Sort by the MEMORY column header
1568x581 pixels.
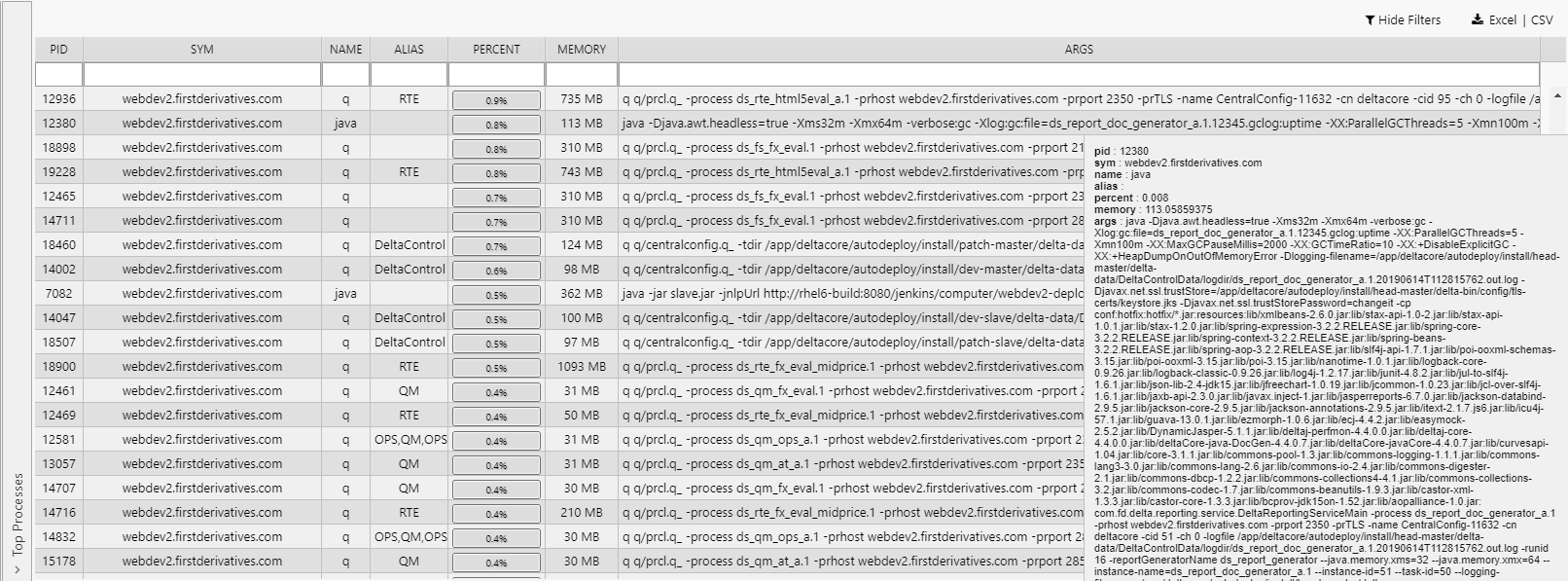click(x=582, y=49)
